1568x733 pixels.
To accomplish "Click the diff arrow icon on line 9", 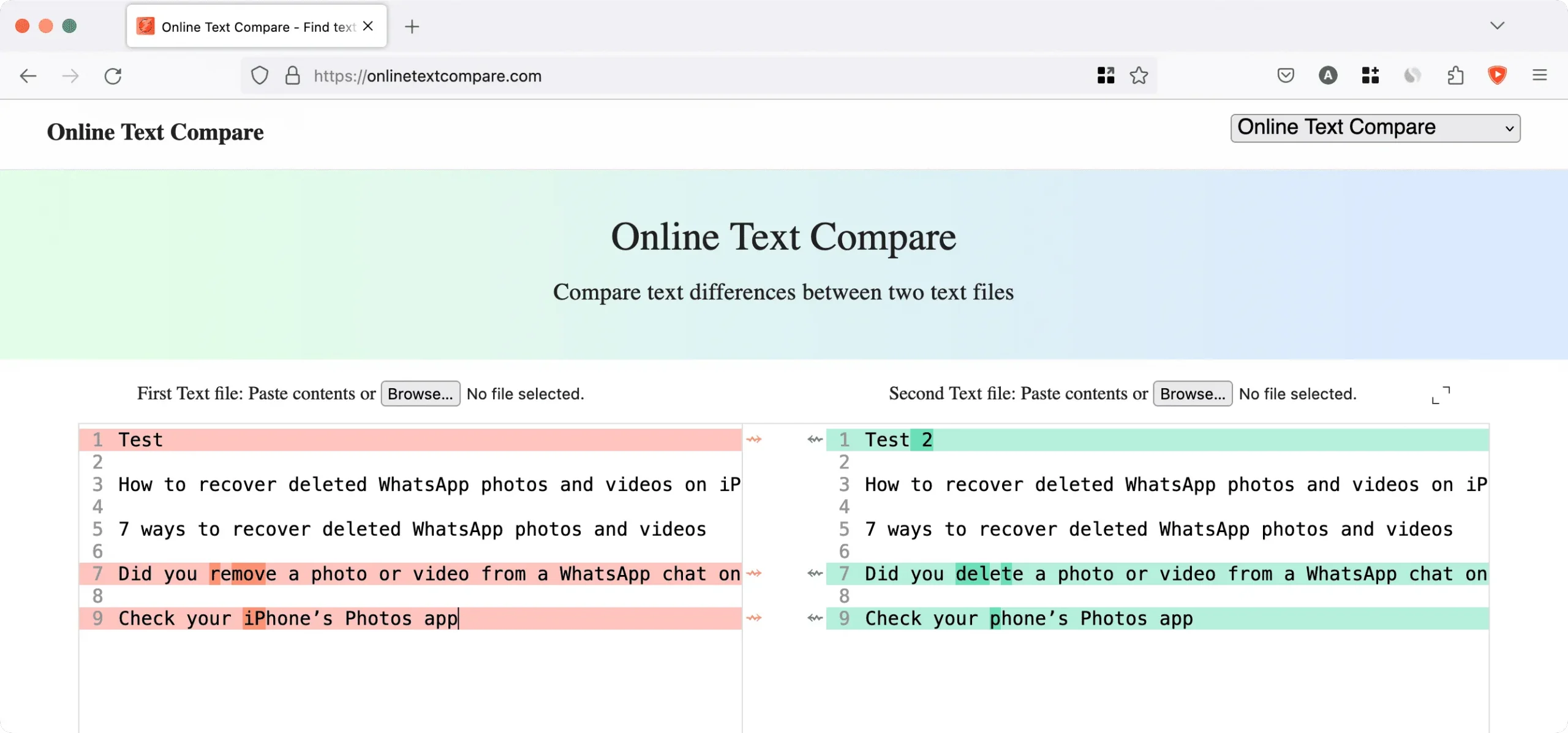I will pos(755,618).
